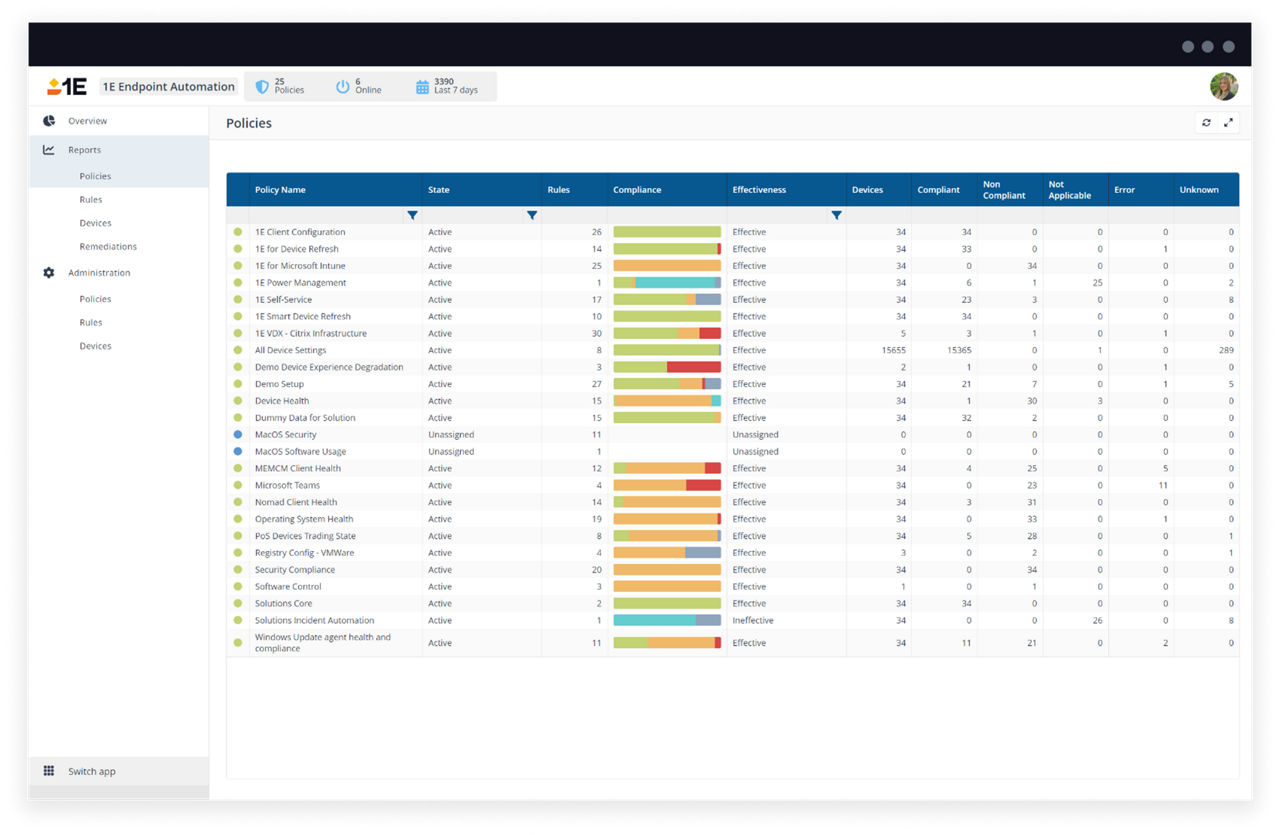The width and height of the screenshot is (1280, 835).
Task: Click status dot for 1E Client Configuration
Action: click(238, 232)
